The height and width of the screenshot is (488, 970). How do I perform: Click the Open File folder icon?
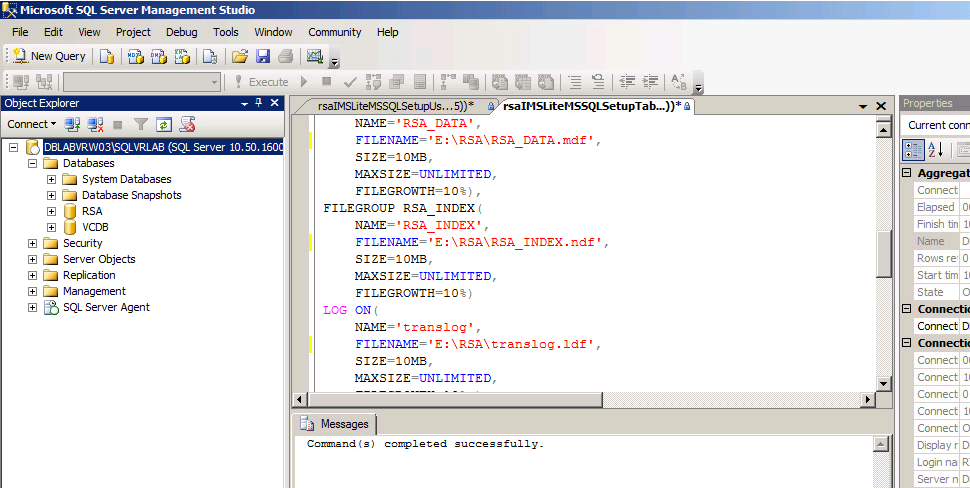(239, 56)
